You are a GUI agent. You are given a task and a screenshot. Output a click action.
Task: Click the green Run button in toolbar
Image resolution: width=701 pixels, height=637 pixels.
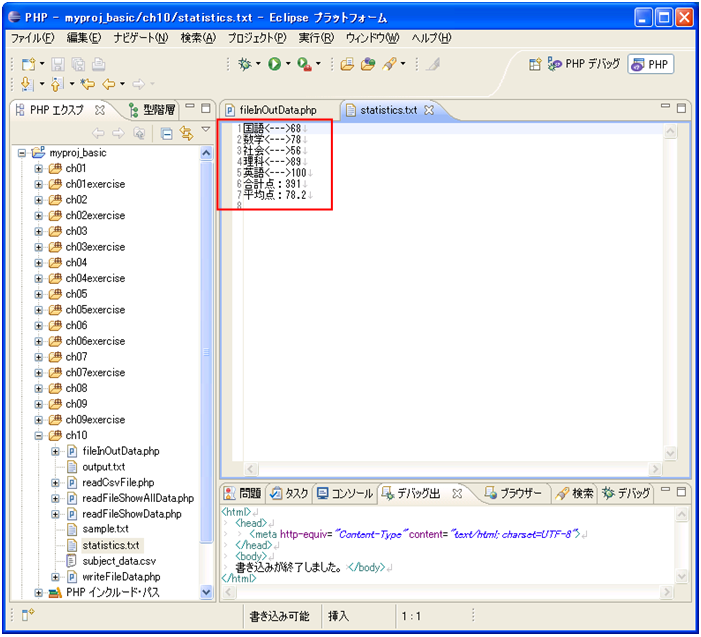click(x=274, y=64)
